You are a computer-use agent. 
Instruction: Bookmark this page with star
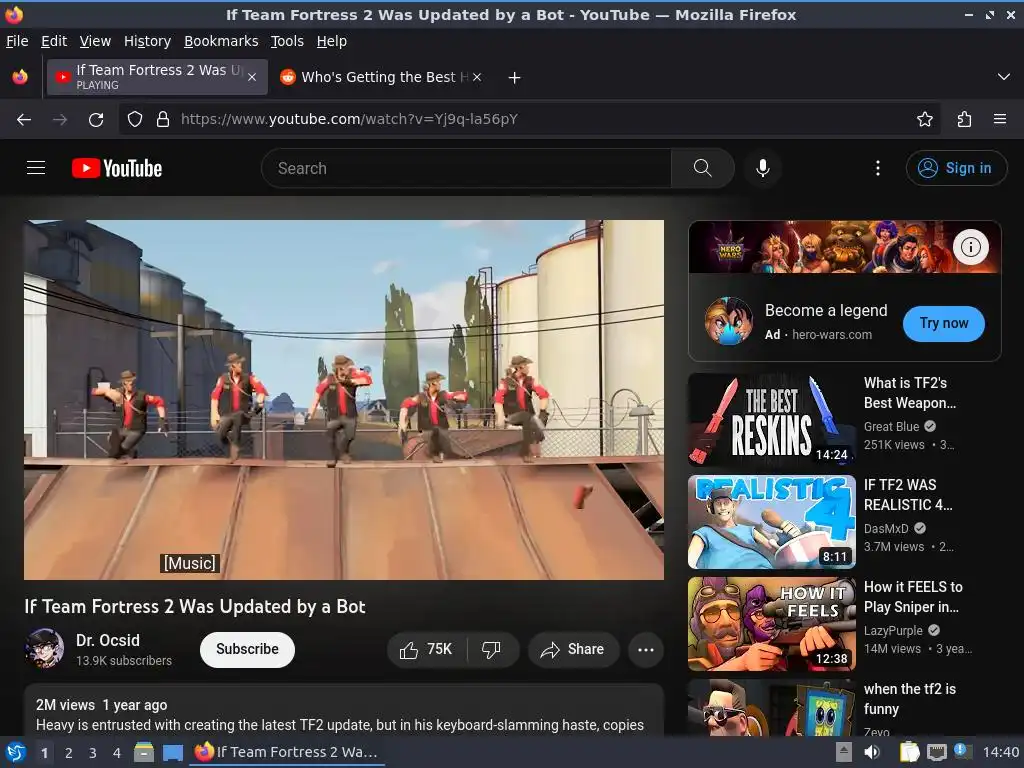coord(924,120)
